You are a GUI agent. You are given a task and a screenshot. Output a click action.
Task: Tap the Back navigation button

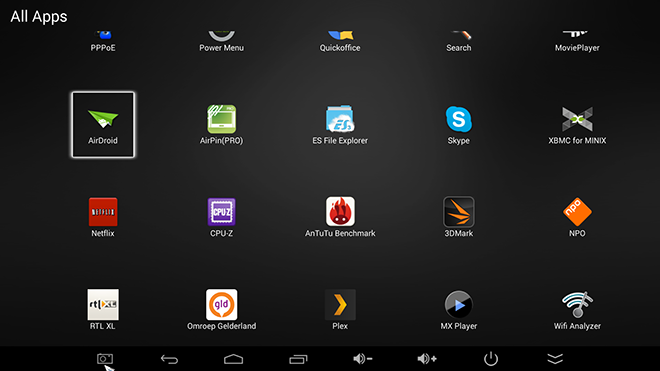tap(169, 359)
